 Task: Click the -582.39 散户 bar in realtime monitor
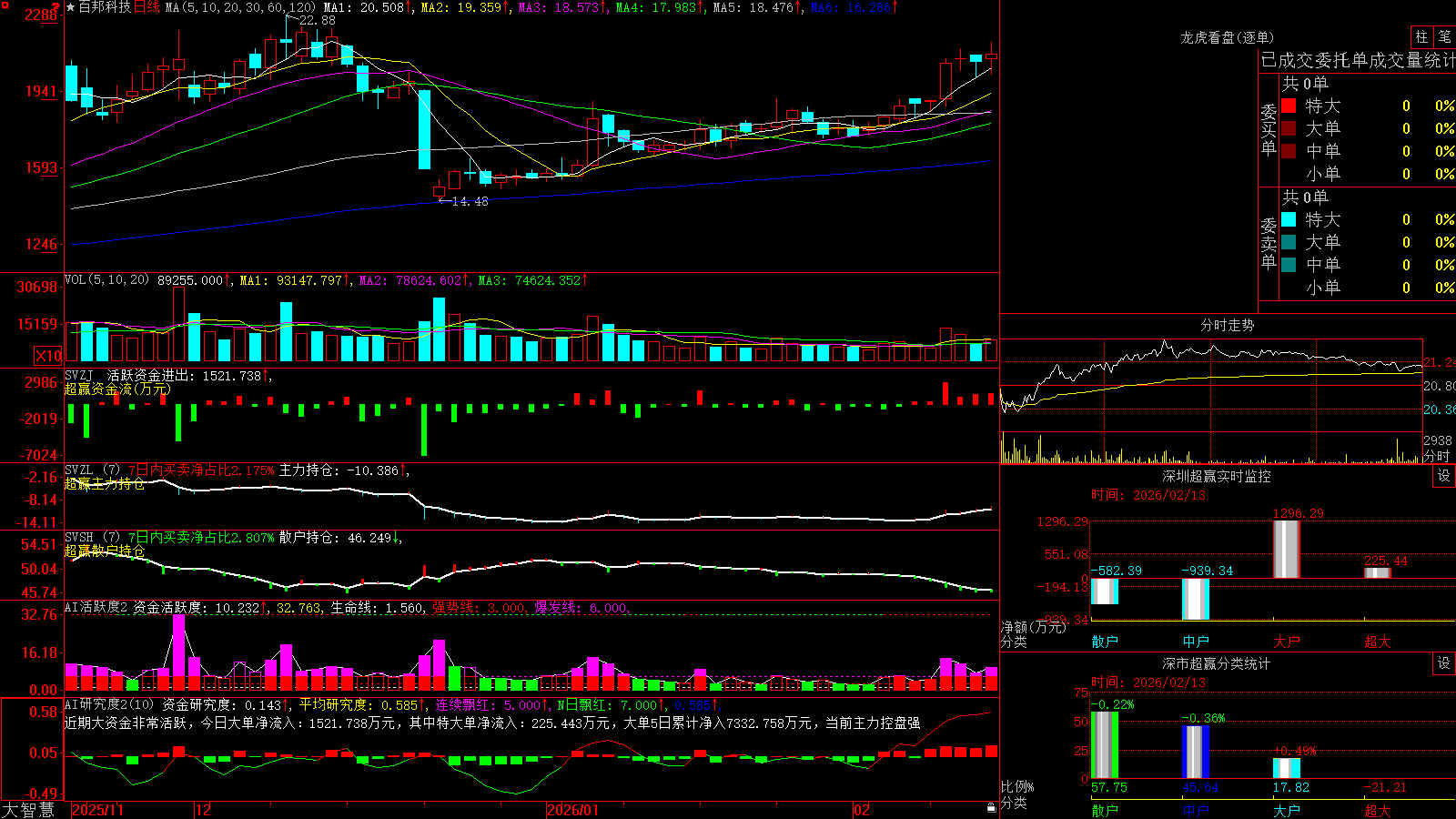[x=1104, y=591]
